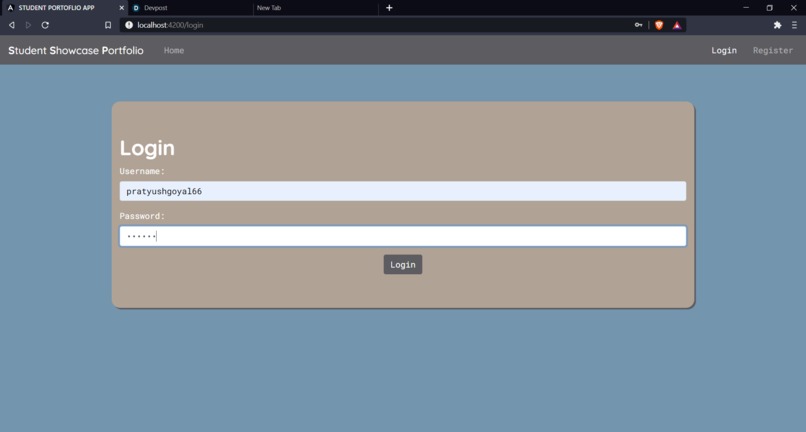The width and height of the screenshot is (806, 432).
Task: Open the saved passwords key icon
Action: click(x=638, y=25)
